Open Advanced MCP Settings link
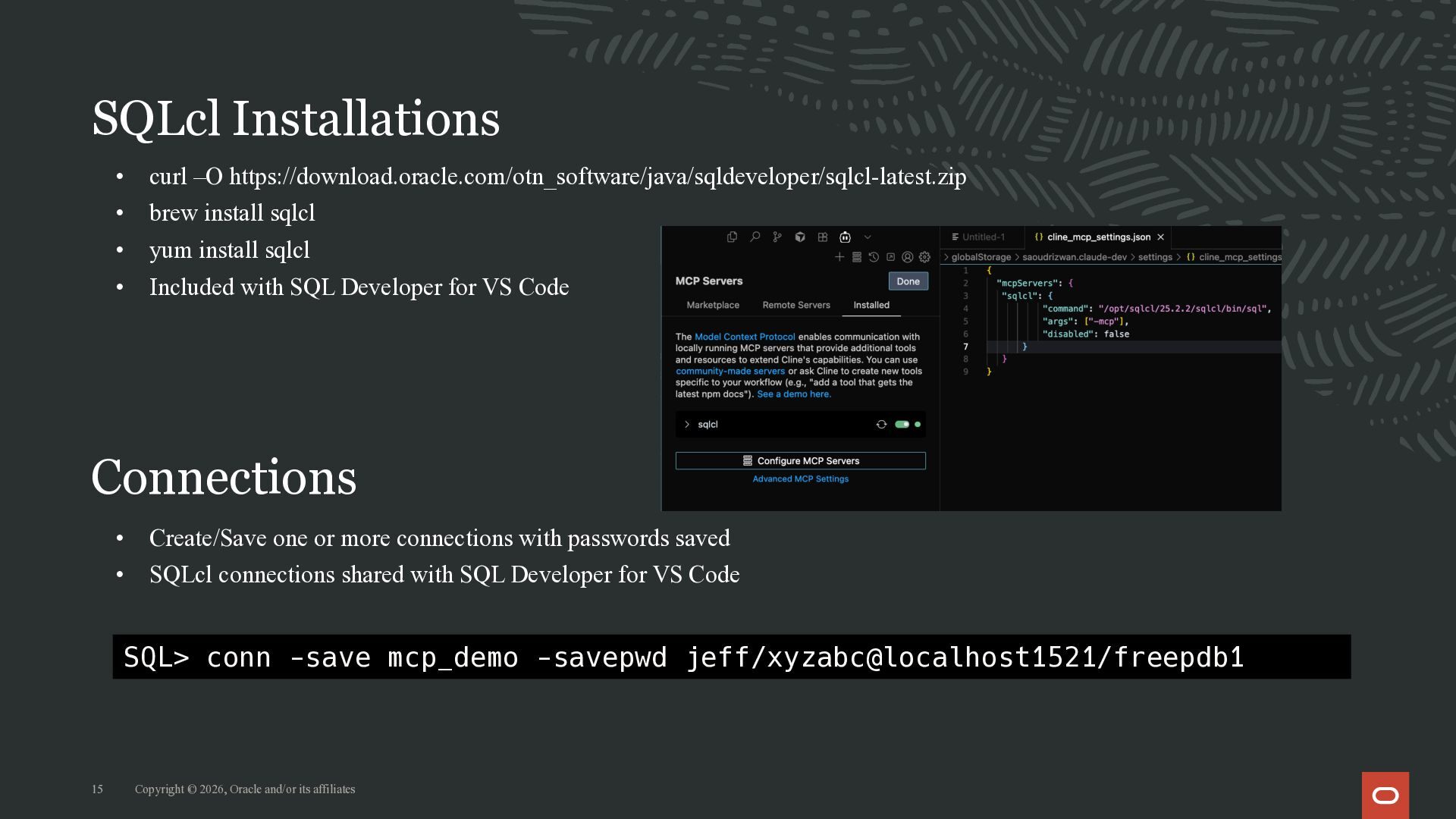 tap(800, 479)
